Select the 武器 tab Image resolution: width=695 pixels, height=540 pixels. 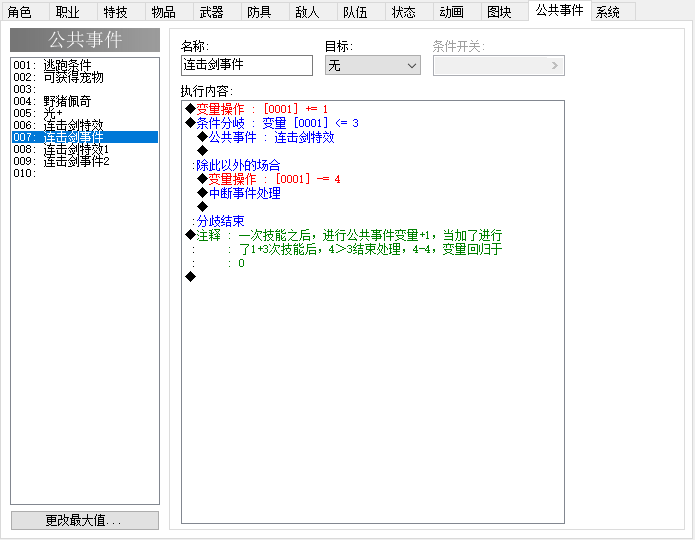point(216,12)
